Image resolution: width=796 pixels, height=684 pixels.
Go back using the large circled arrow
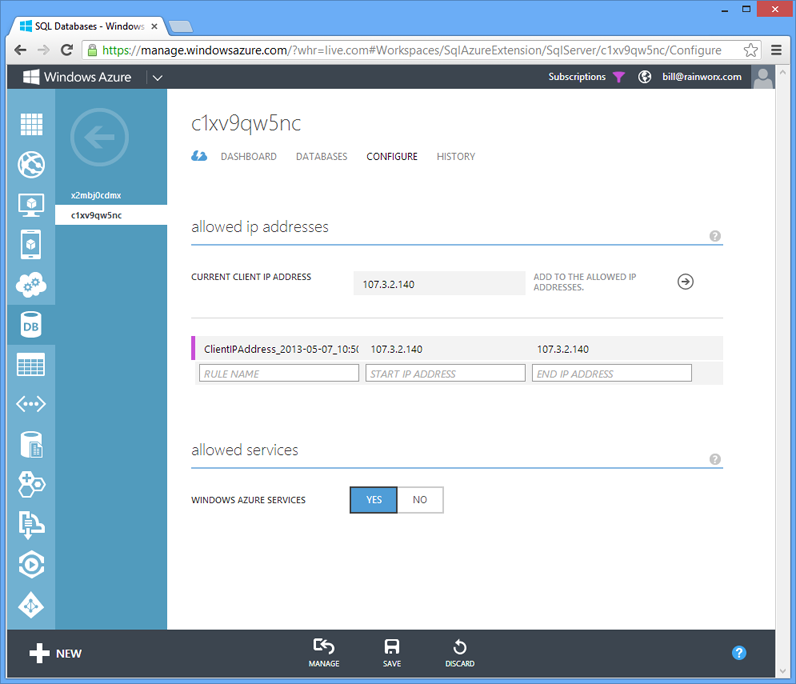[100, 137]
